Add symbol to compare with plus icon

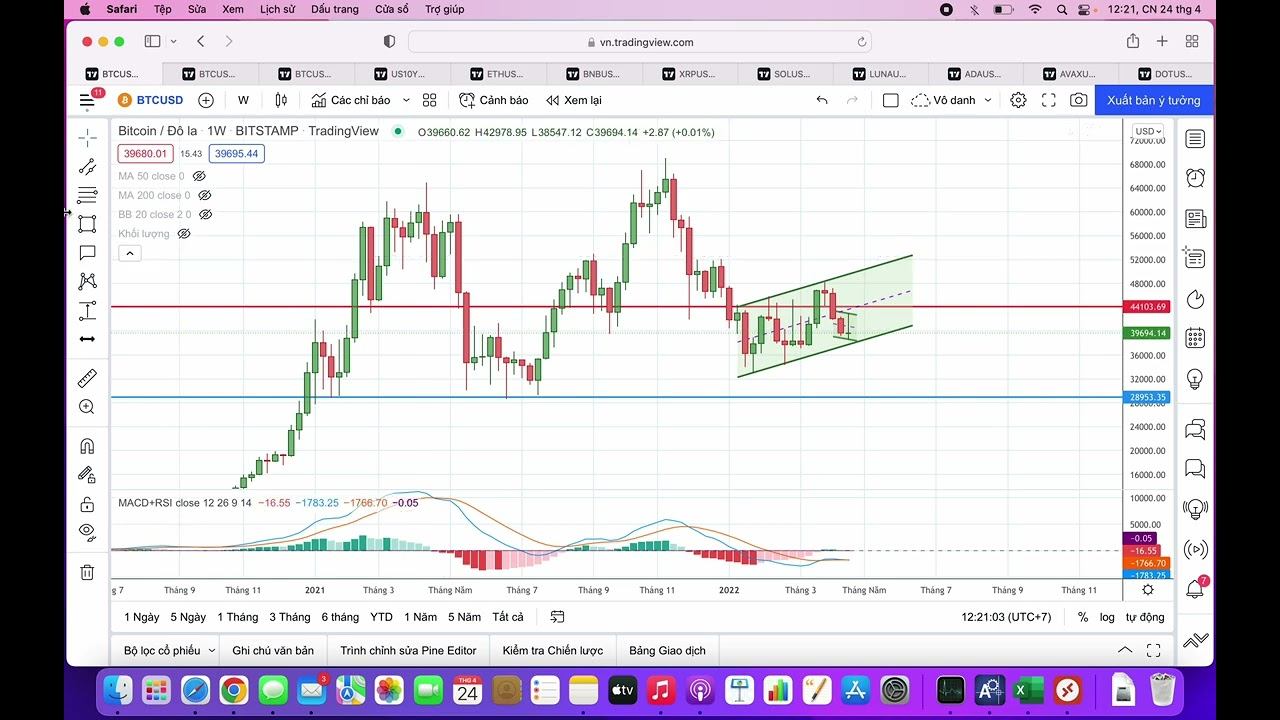pos(206,100)
